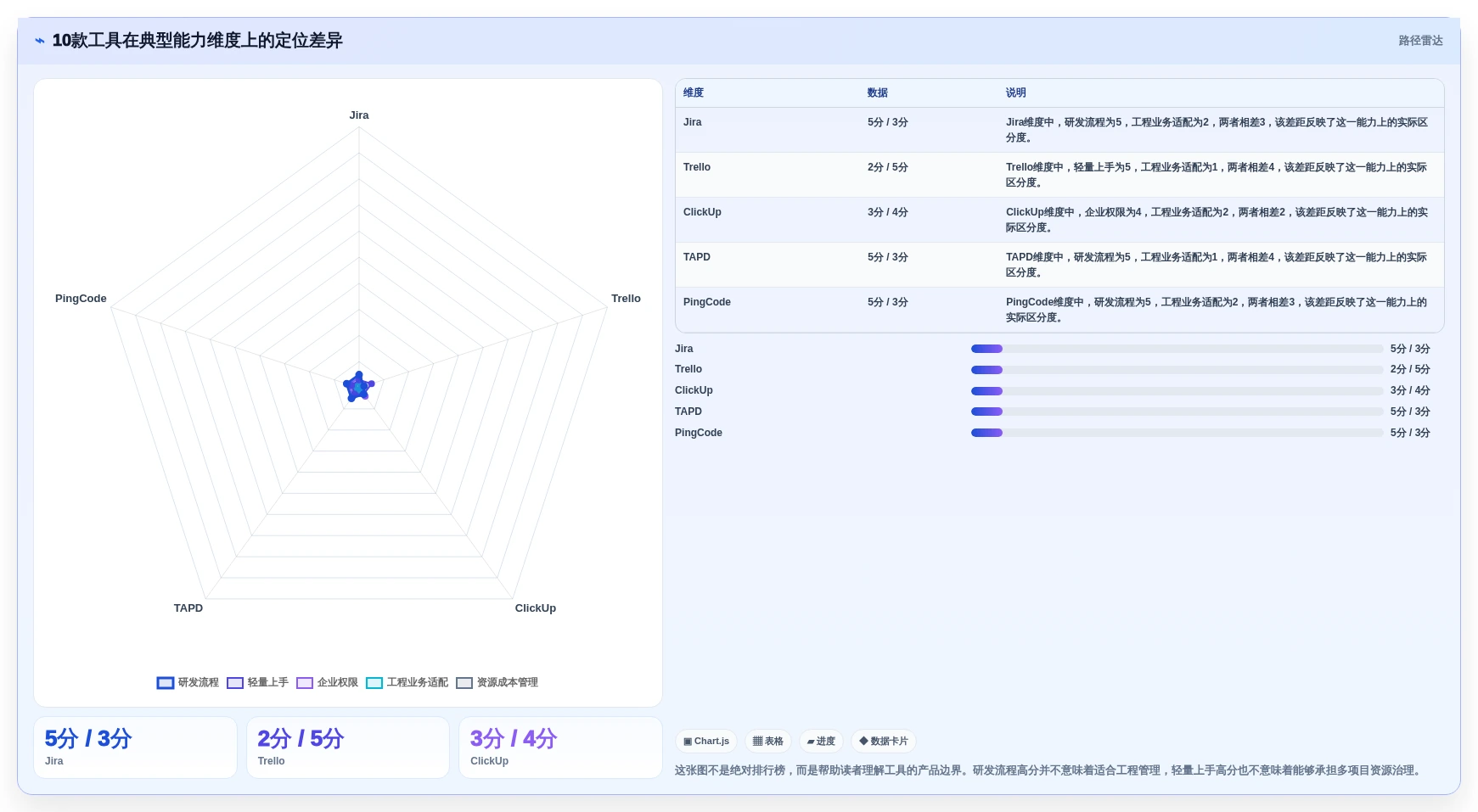This screenshot has height=812, width=1478.
Task: Click the 进度 tag chip
Action: pyautogui.click(x=821, y=741)
